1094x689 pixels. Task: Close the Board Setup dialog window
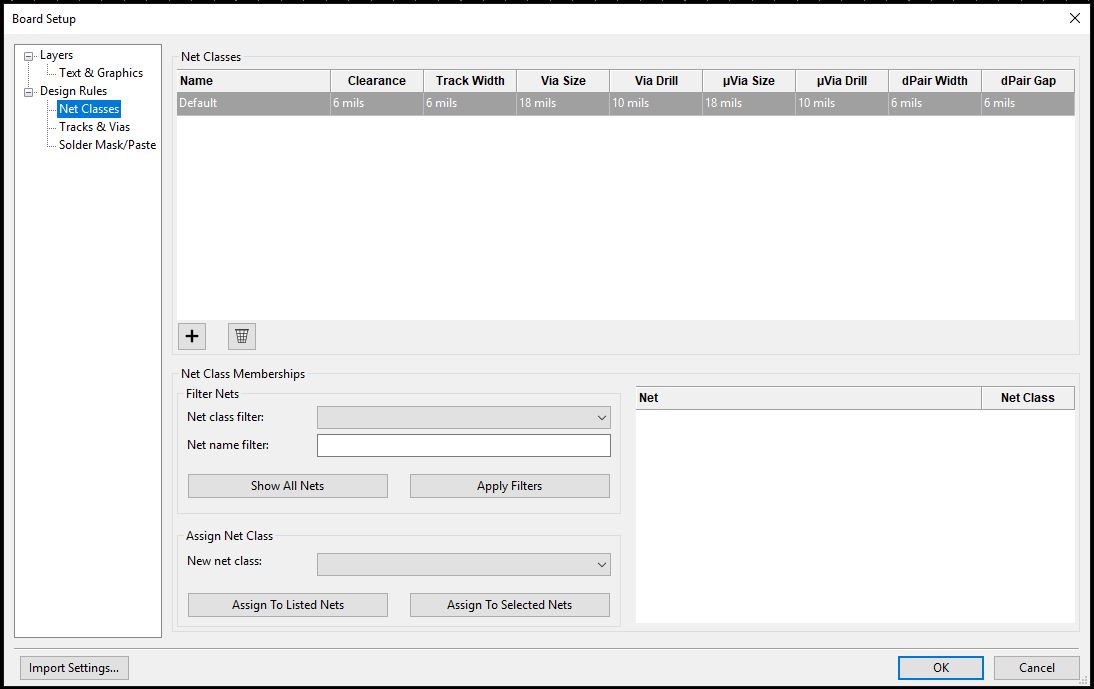point(1075,18)
